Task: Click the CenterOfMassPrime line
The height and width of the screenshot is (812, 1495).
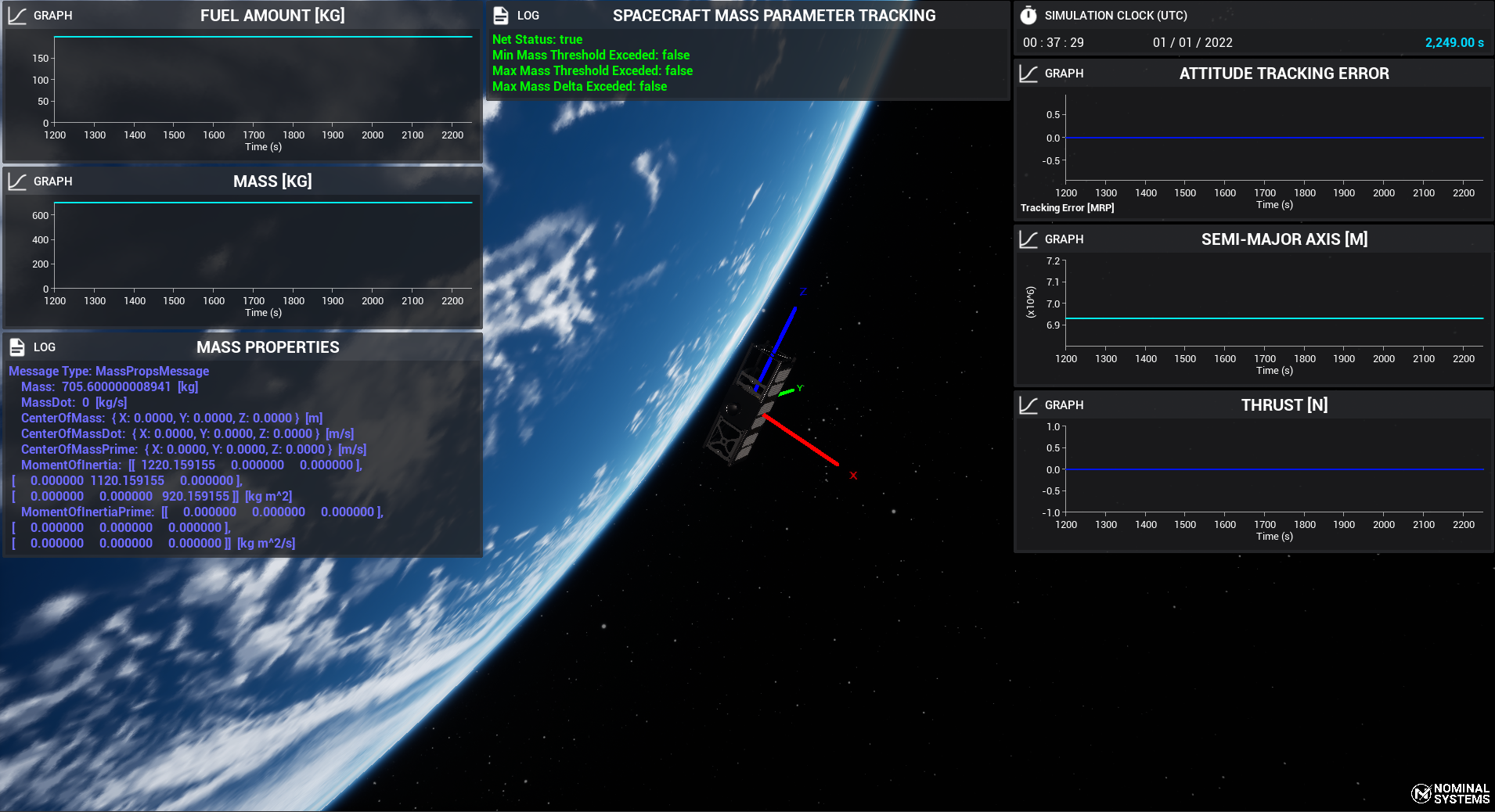Action: pos(193,449)
